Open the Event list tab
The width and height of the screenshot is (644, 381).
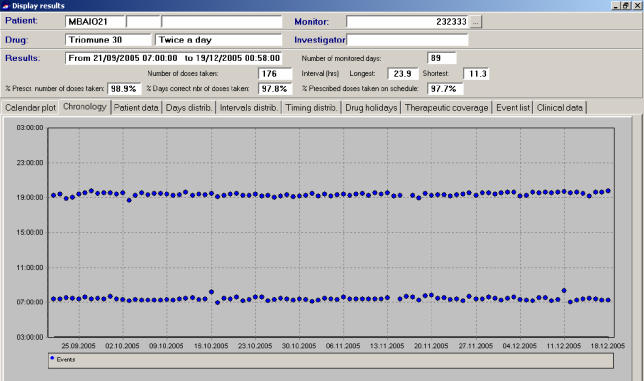click(x=513, y=108)
